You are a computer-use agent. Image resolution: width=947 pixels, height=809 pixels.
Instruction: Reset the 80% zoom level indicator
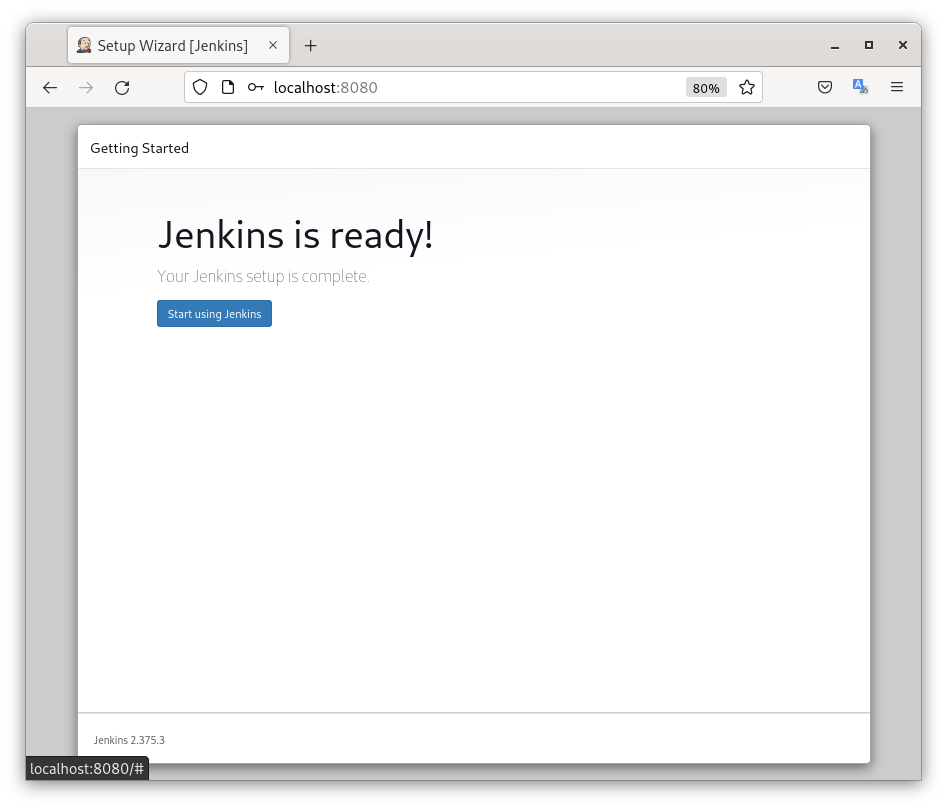[x=706, y=88]
